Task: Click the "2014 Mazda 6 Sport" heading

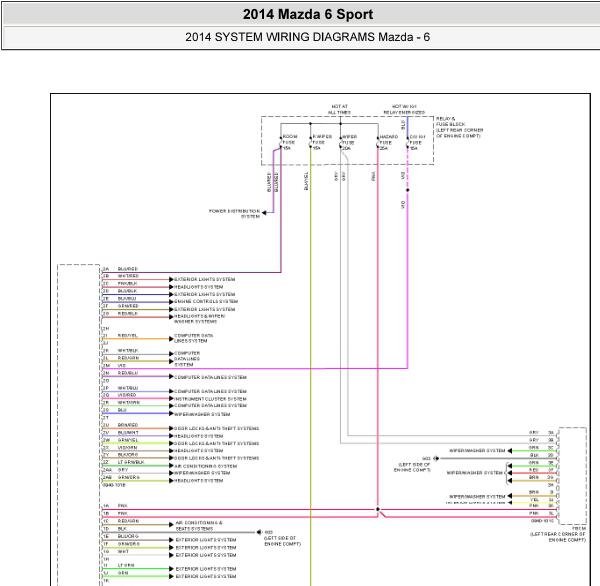Action: (308, 15)
